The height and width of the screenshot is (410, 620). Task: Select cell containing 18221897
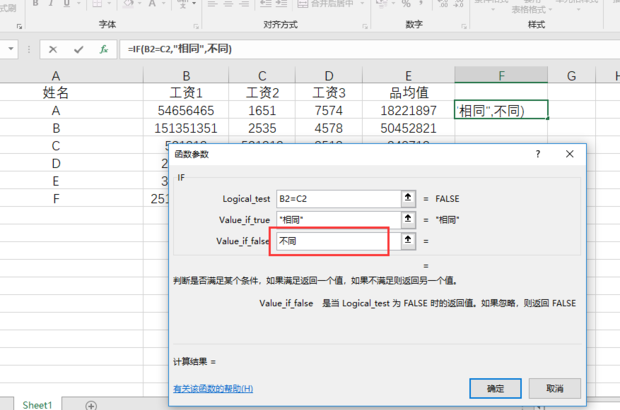(408, 110)
